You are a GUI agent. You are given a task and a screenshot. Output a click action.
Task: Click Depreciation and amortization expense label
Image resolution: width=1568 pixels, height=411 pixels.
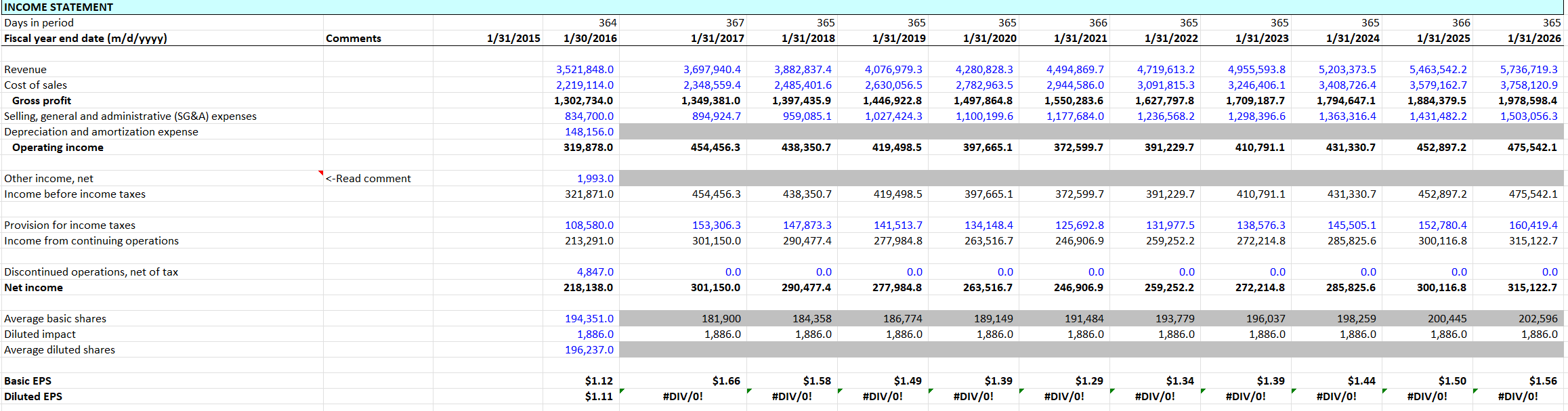point(101,131)
